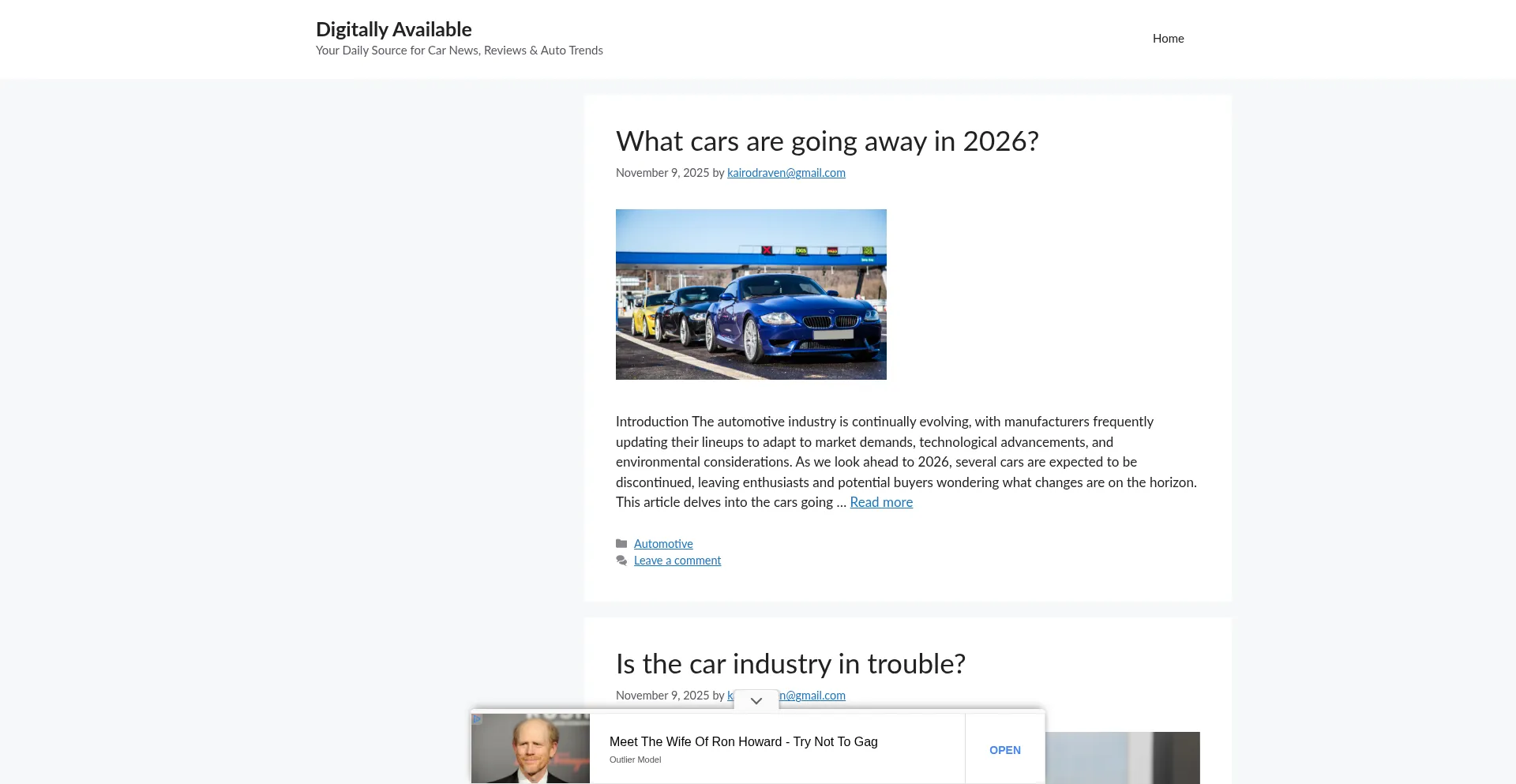This screenshot has width=1516, height=784.
Task: Open the blue BMW featured image
Action: pyautogui.click(x=751, y=294)
